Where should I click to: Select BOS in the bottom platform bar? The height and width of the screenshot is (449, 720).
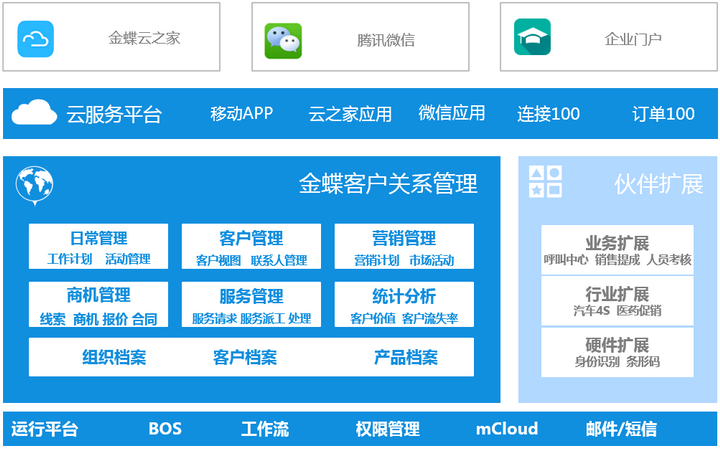pyautogui.click(x=165, y=429)
